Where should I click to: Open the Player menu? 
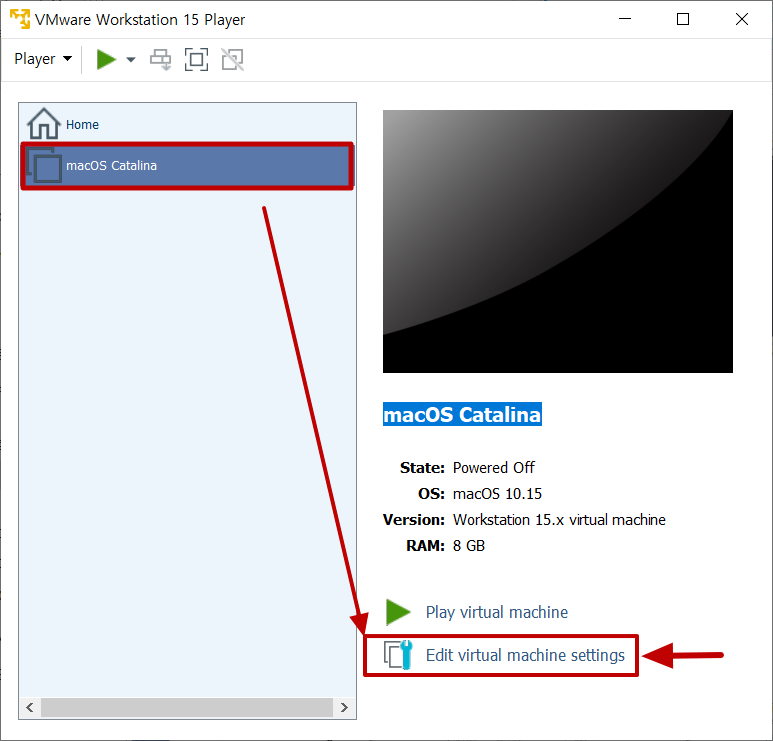[43, 59]
